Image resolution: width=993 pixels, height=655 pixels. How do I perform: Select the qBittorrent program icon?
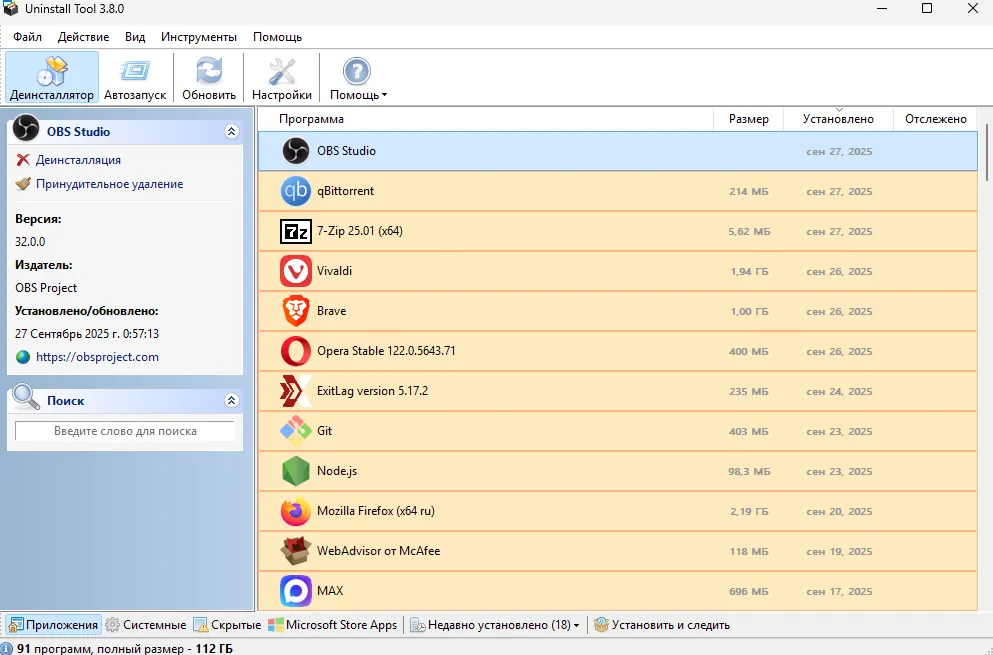pyautogui.click(x=296, y=191)
